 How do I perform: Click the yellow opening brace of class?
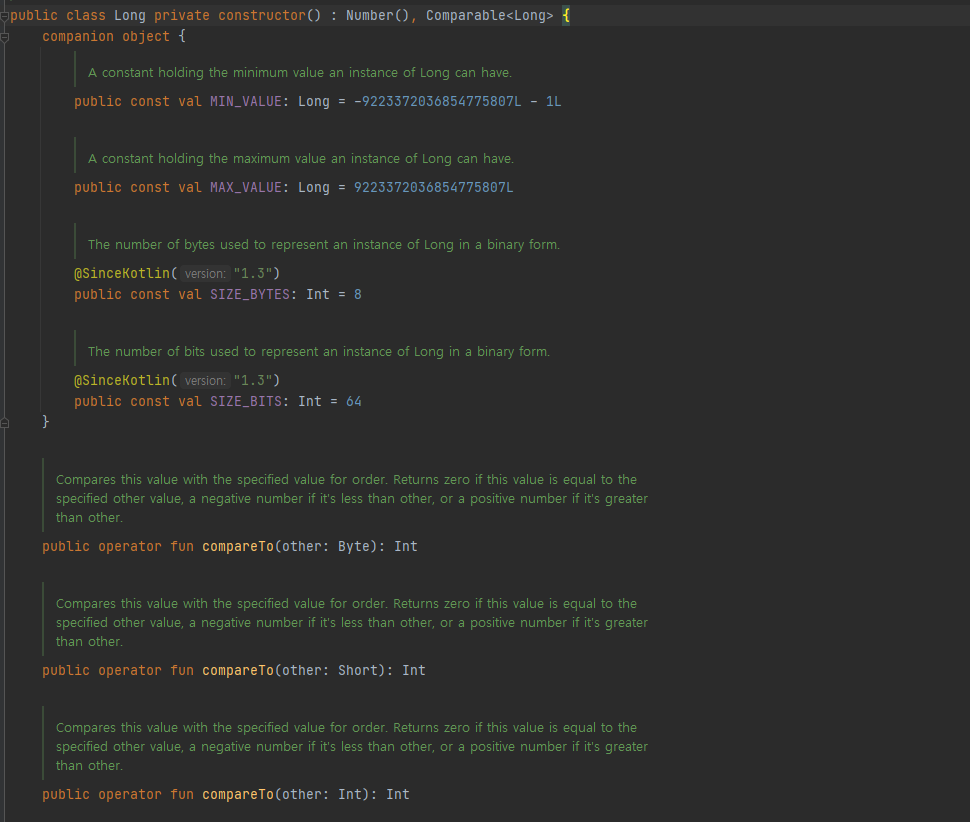pyautogui.click(x=565, y=15)
